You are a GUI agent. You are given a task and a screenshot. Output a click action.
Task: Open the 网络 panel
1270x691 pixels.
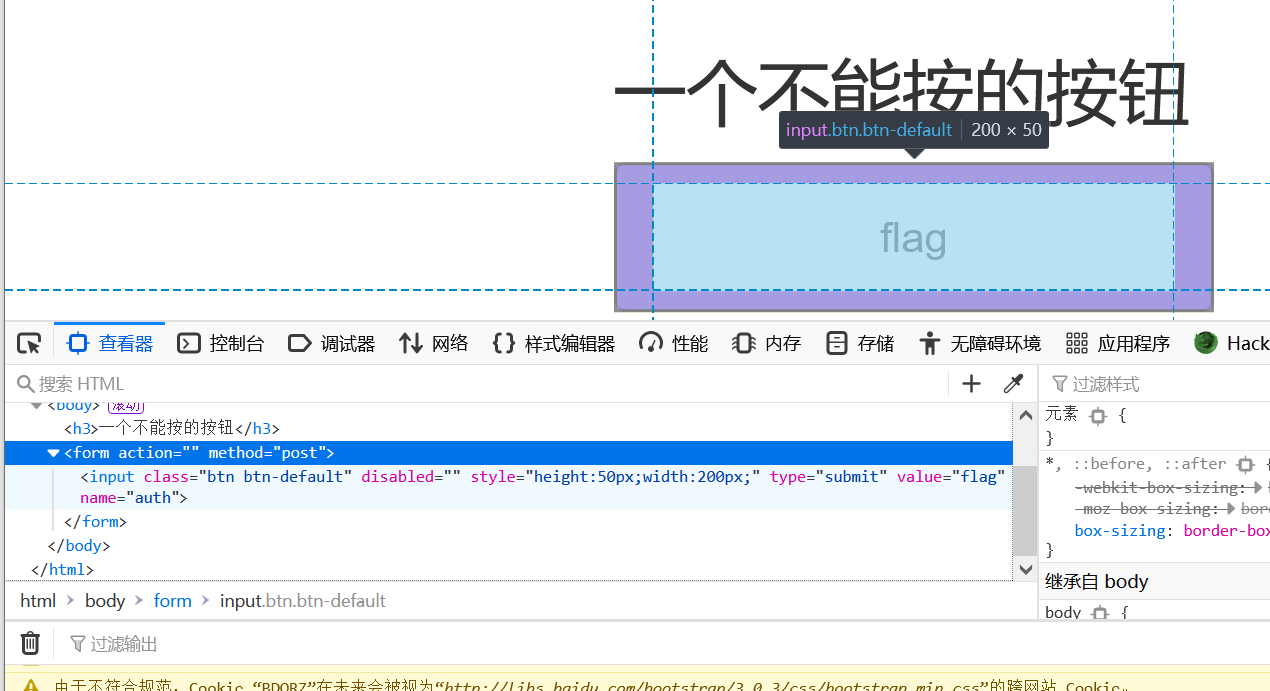[x=433, y=342]
